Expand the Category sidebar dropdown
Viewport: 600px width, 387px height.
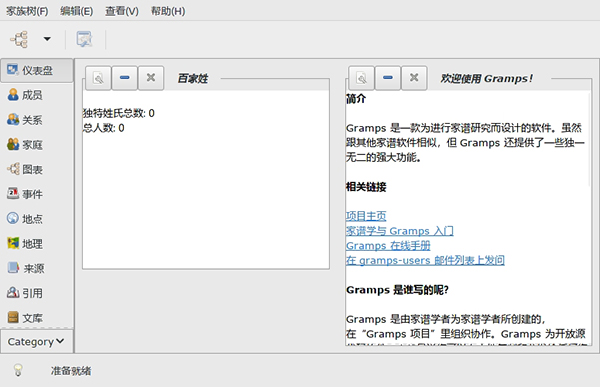pos(37,341)
